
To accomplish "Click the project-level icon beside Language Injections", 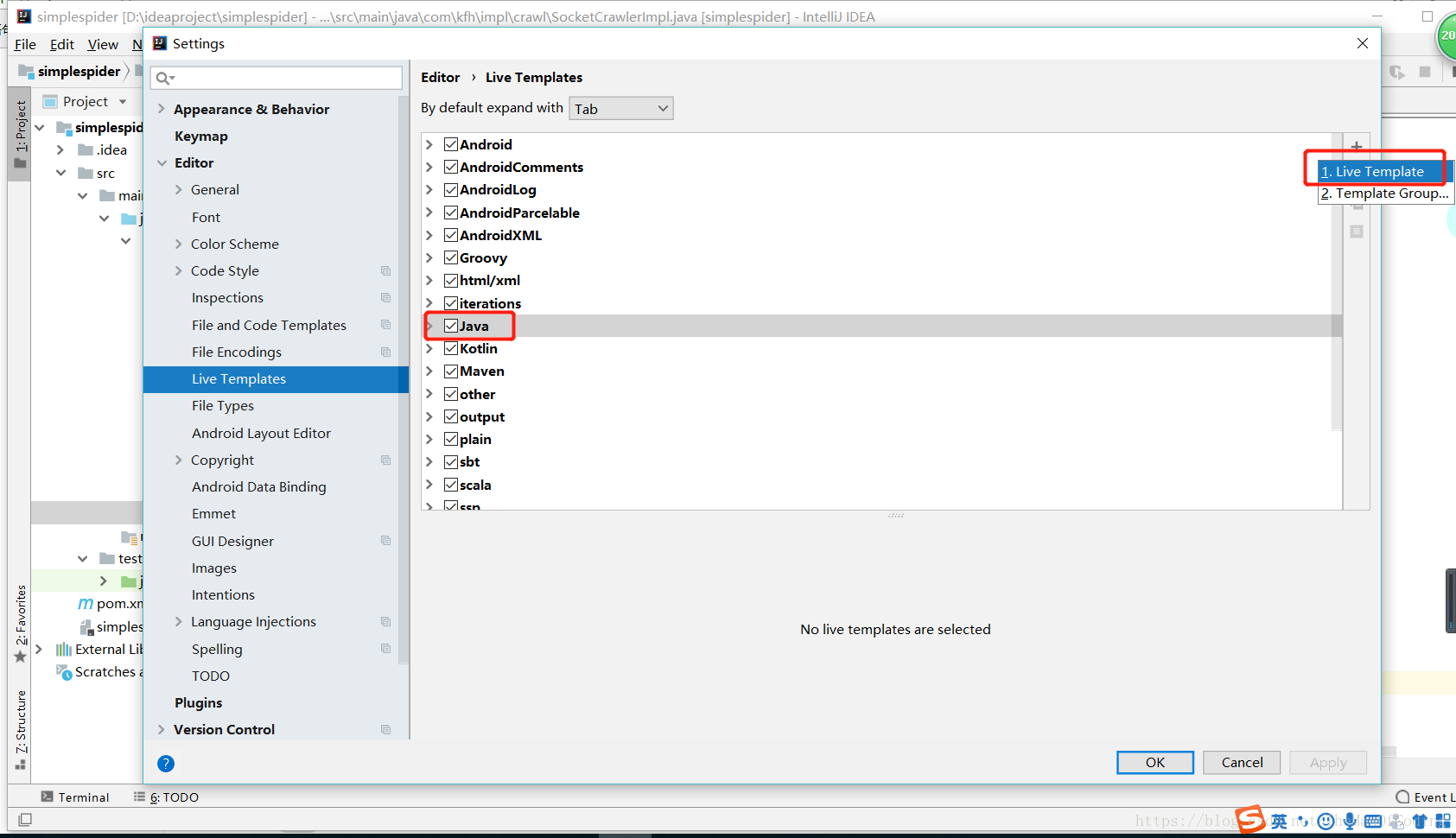I will [386, 622].
